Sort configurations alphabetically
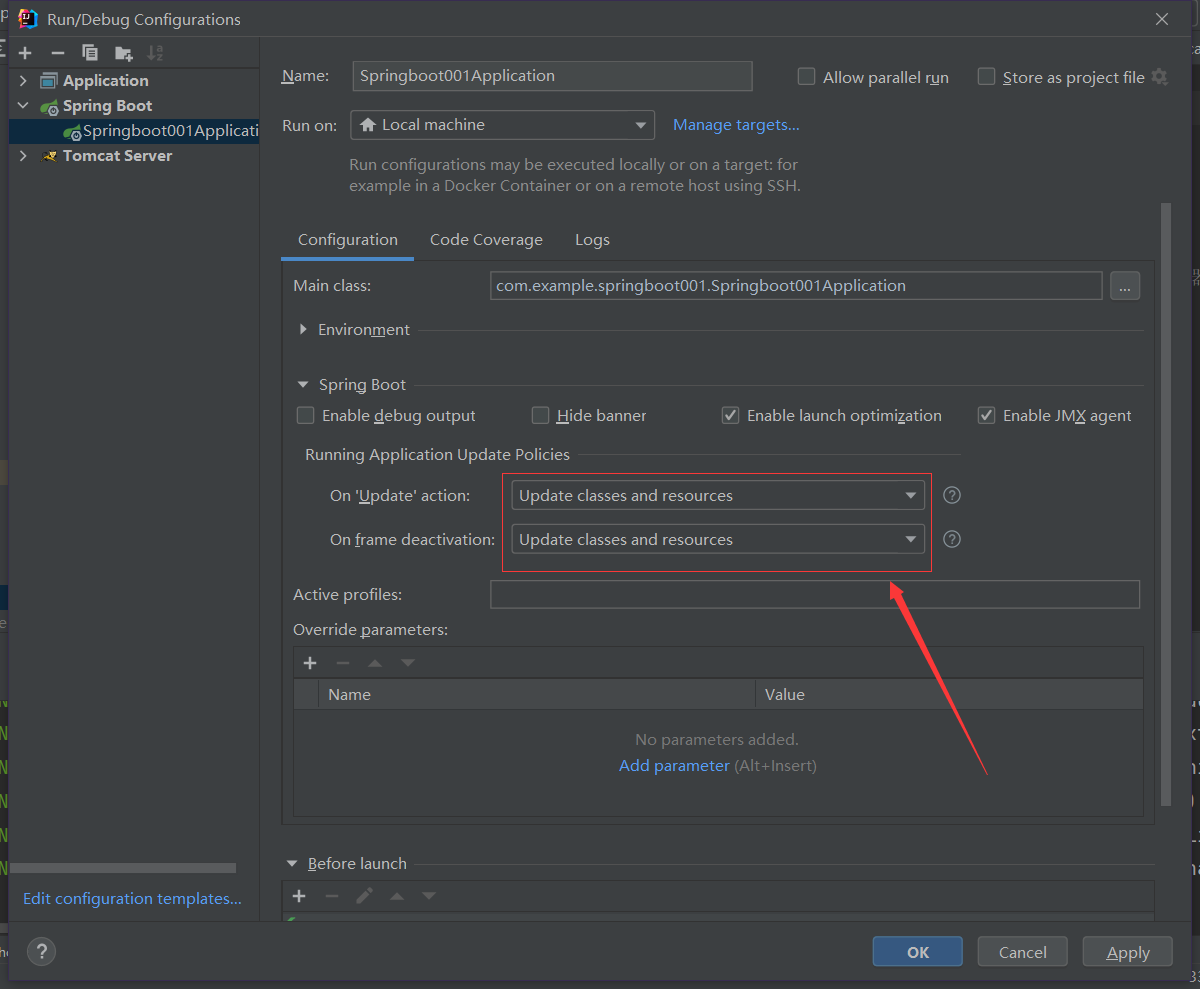Screen dimensions: 1200x989 click(x=155, y=53)
